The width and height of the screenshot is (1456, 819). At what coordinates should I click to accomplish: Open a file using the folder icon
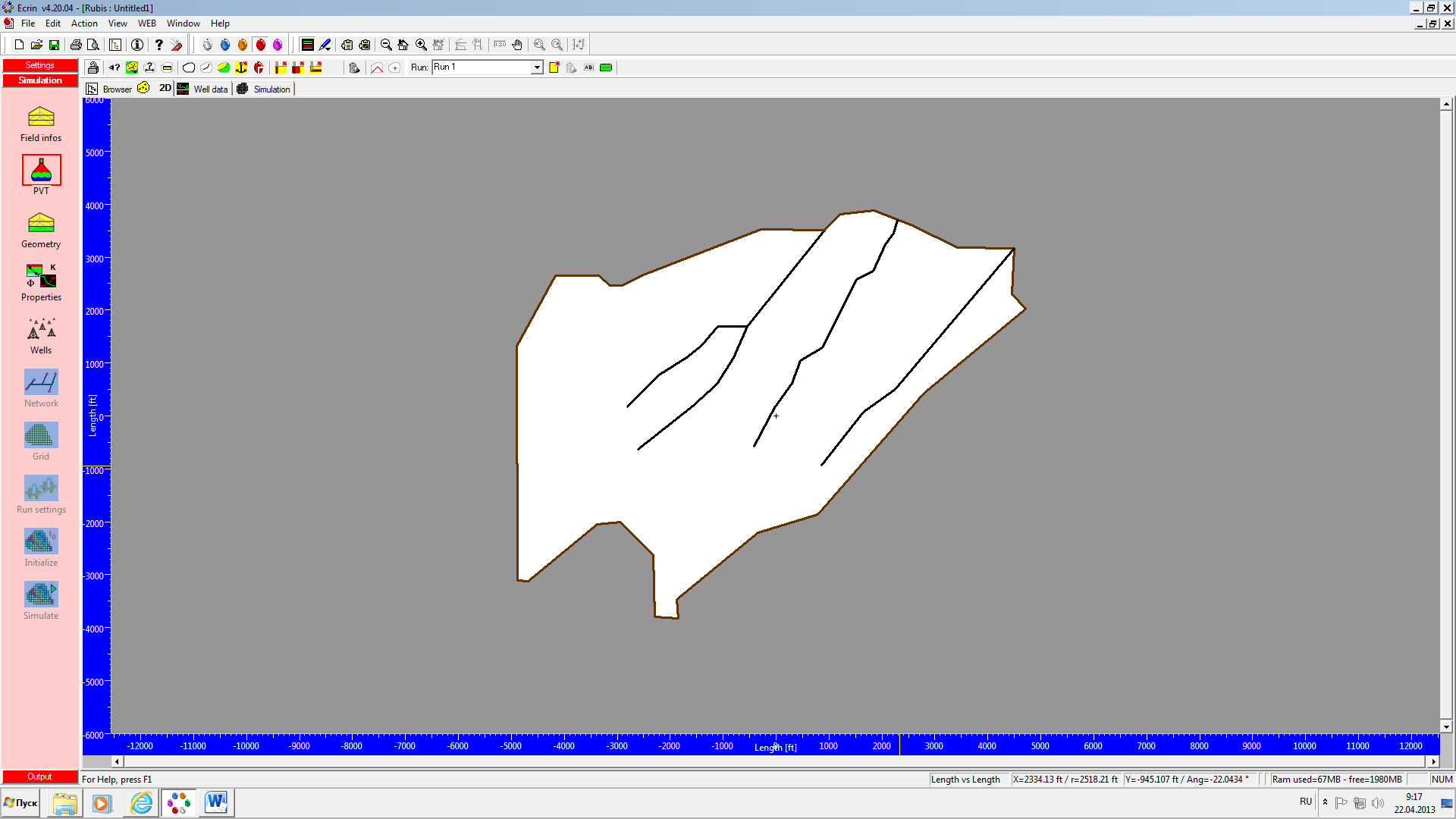(x=36, y=45)
